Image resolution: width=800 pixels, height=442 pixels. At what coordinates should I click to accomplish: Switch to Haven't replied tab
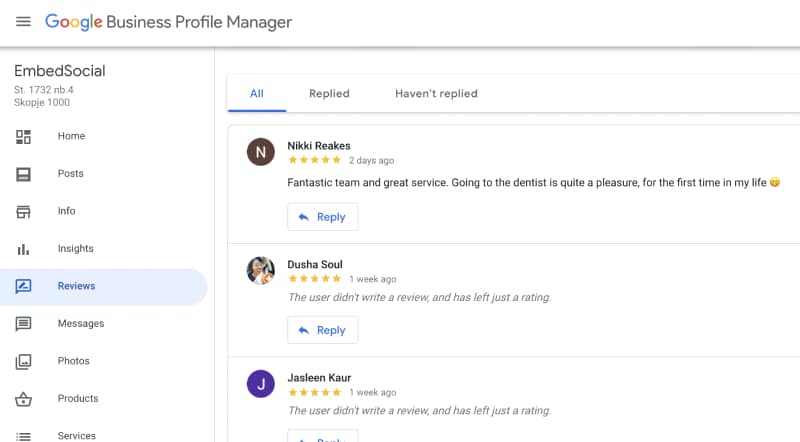pyautogui.click(x=436, y=93)
